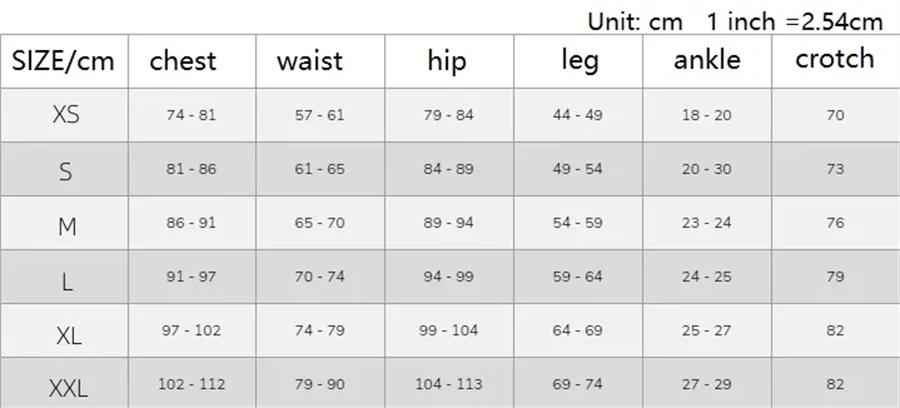The image size is (900, 408).
Task: Click the hip column header
Action: click(447, 61)
